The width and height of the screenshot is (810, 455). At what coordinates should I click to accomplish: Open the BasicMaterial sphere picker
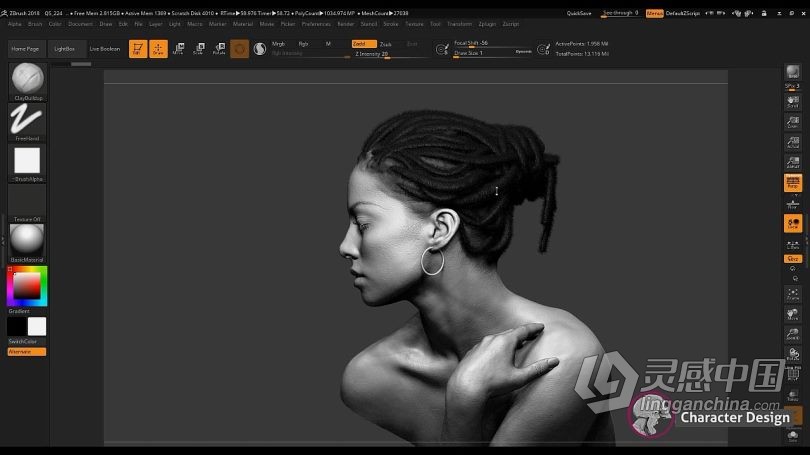(x=27, y=243)
